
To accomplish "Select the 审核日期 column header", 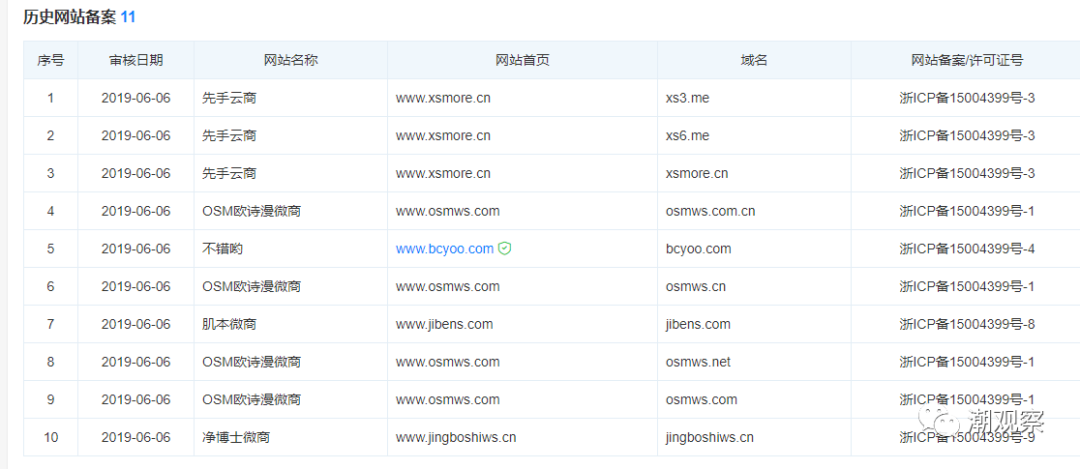I will [136, 60].
